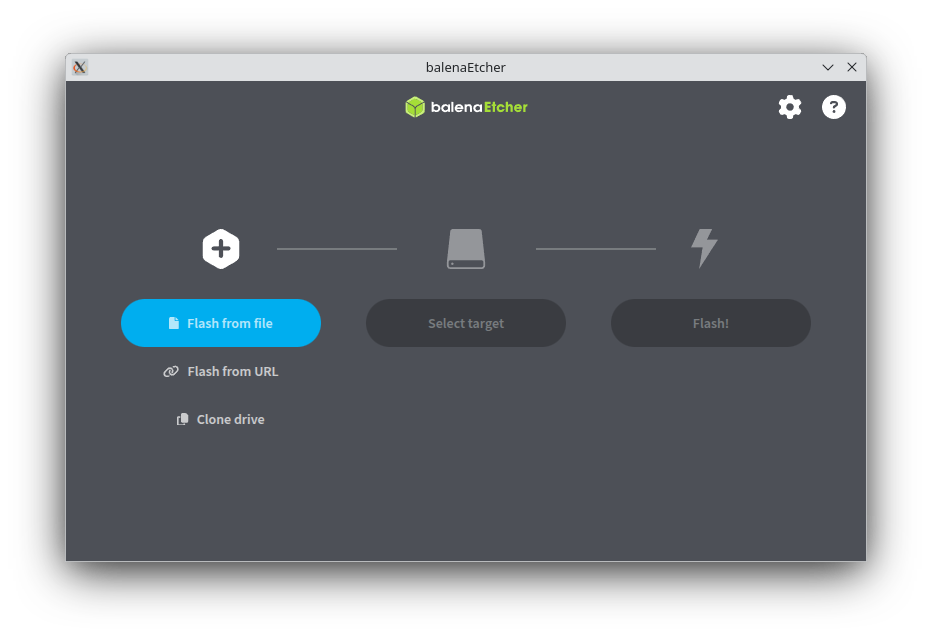932x639 pixels.
Task: Click the green cube balena logo
Action: click(415, 107)
